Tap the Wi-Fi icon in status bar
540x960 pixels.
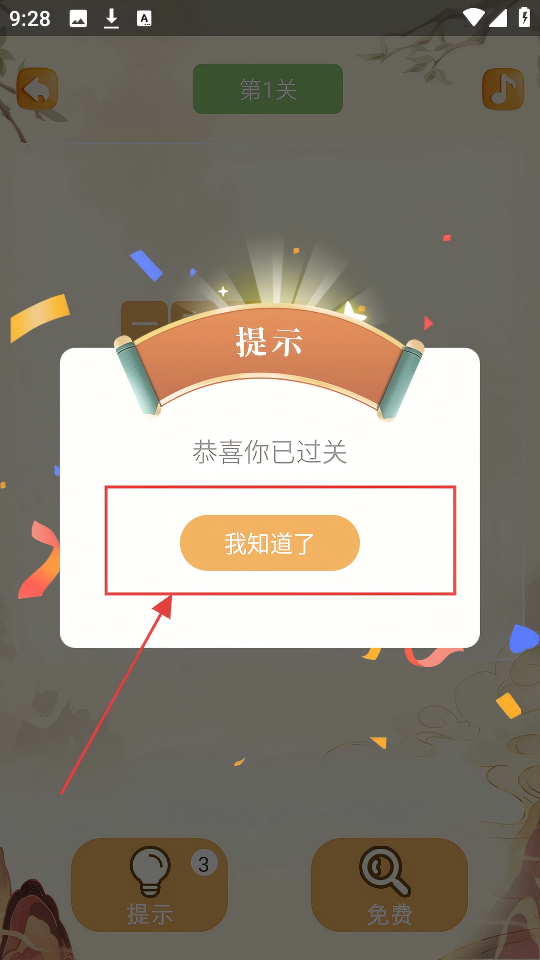(x=473, y=18)
